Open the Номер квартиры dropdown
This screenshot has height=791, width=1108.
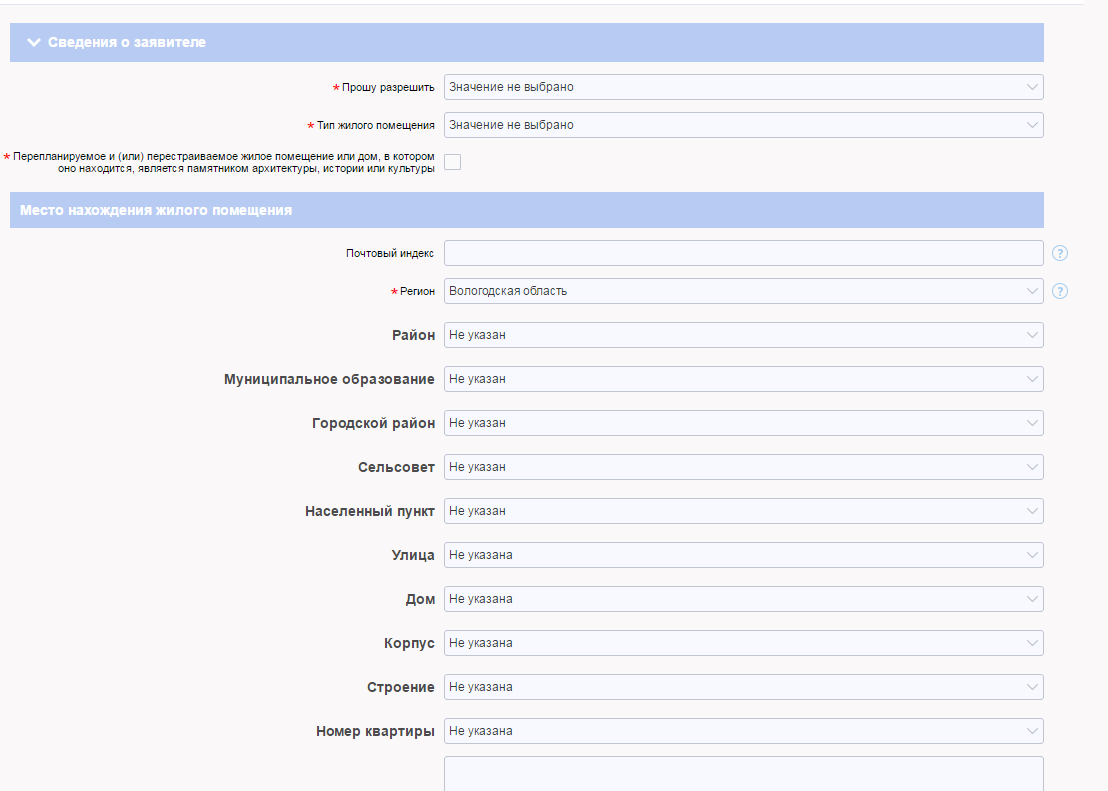click(743, 731)
